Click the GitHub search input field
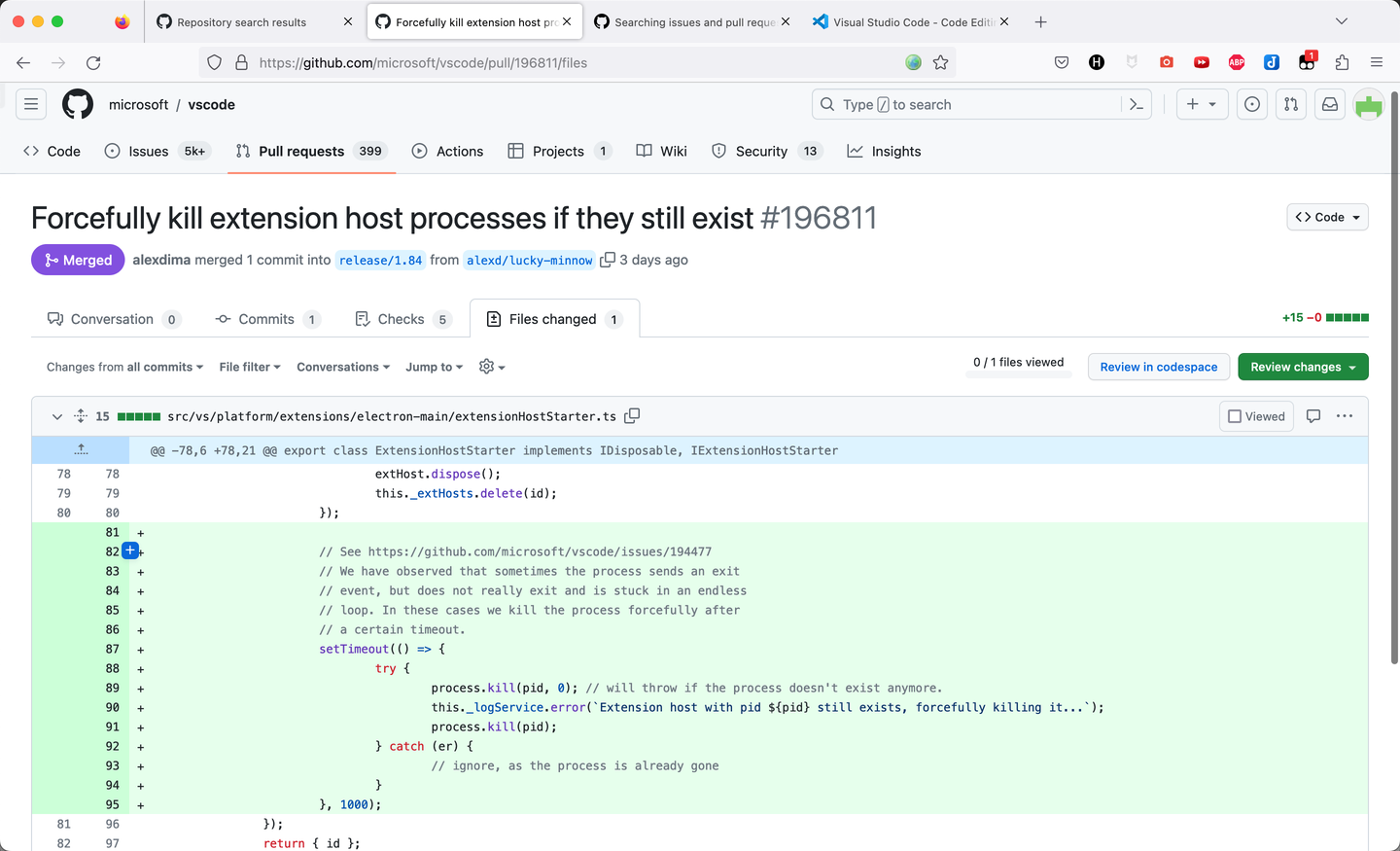 pyautogui.click(x=982, y=104)
